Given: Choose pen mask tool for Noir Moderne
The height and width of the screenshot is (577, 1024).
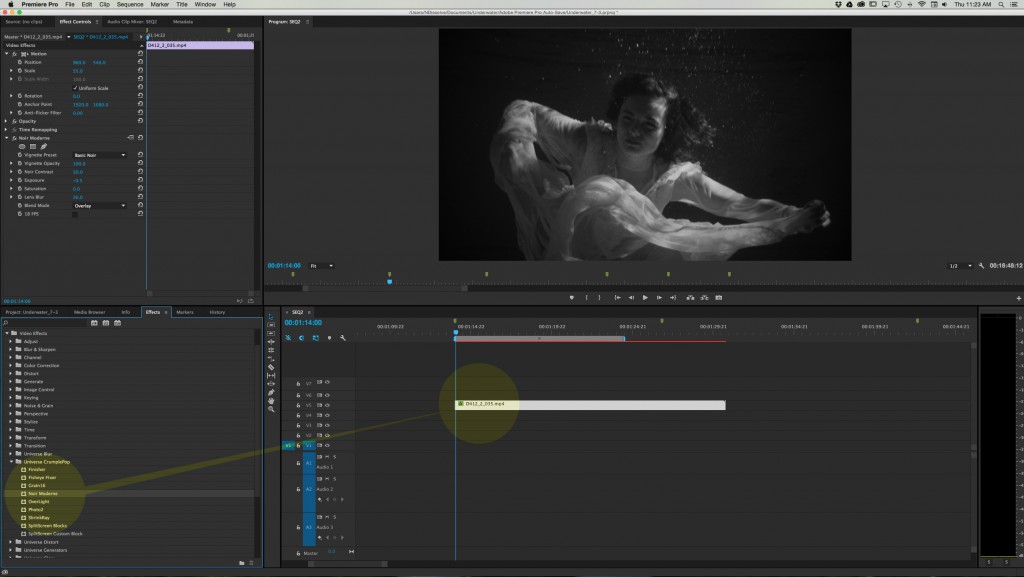Looking at the screenshot, I should pyautogui.click(x=44, y=146).
